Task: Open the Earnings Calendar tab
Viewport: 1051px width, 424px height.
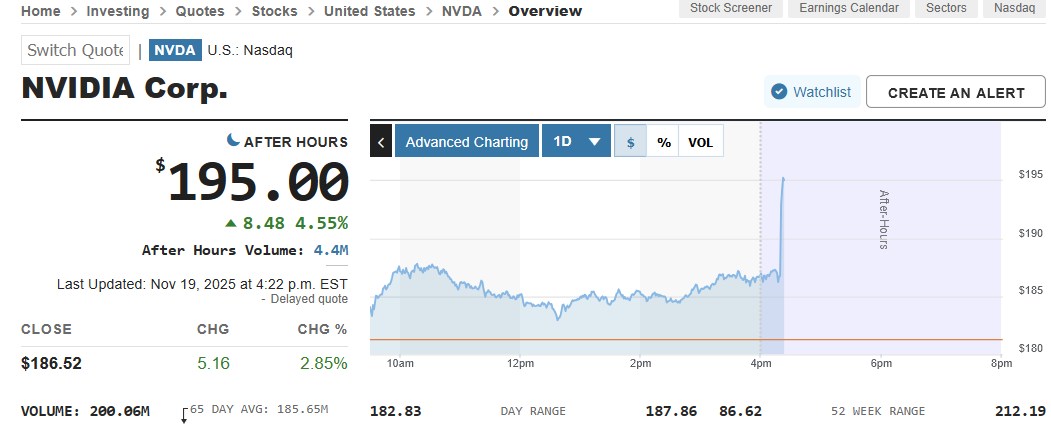Action: (x=851, y=8)
